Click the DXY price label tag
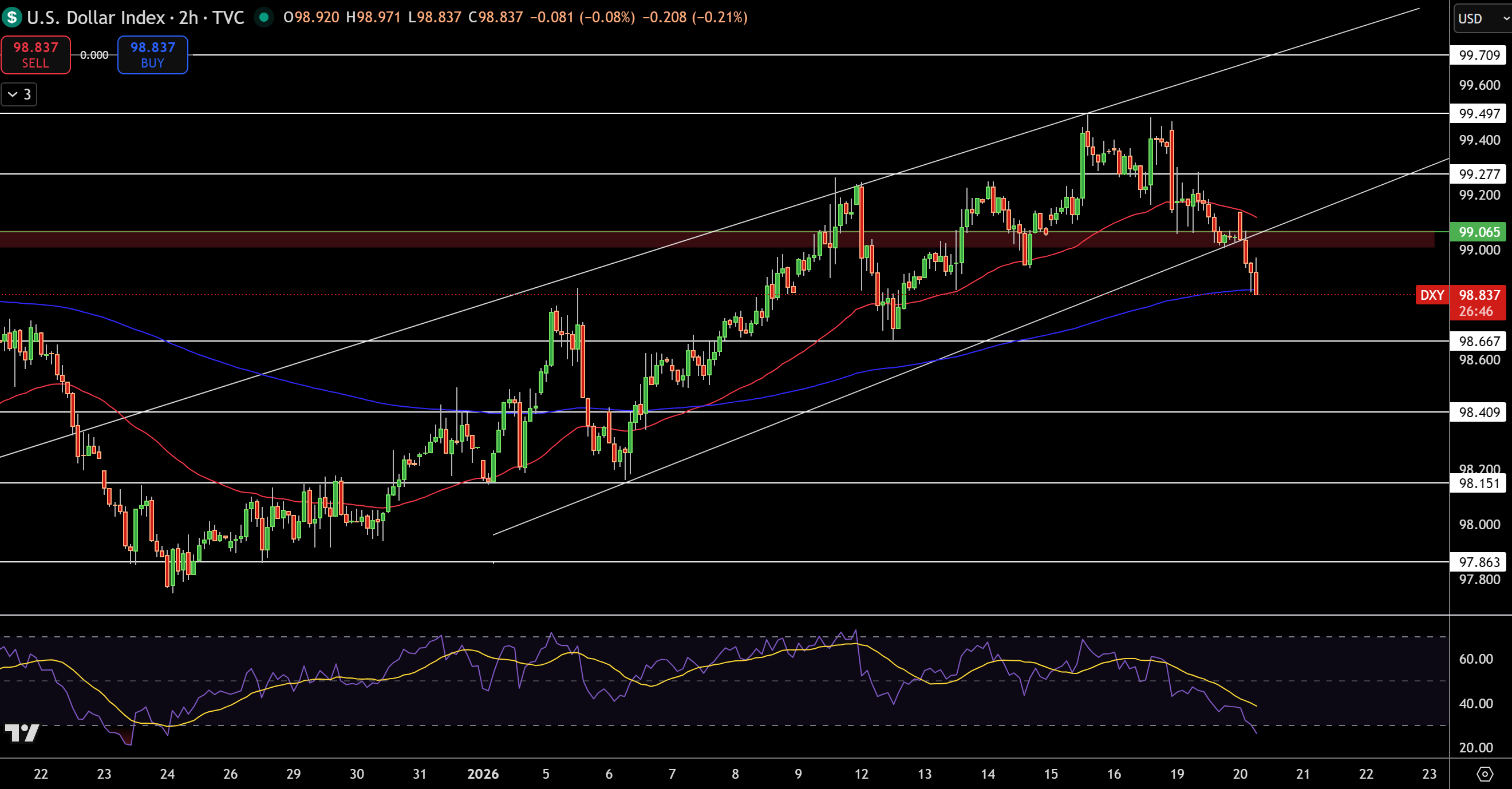Image resolution: width=1512 pixels, height=789 pixels. 1432,295
